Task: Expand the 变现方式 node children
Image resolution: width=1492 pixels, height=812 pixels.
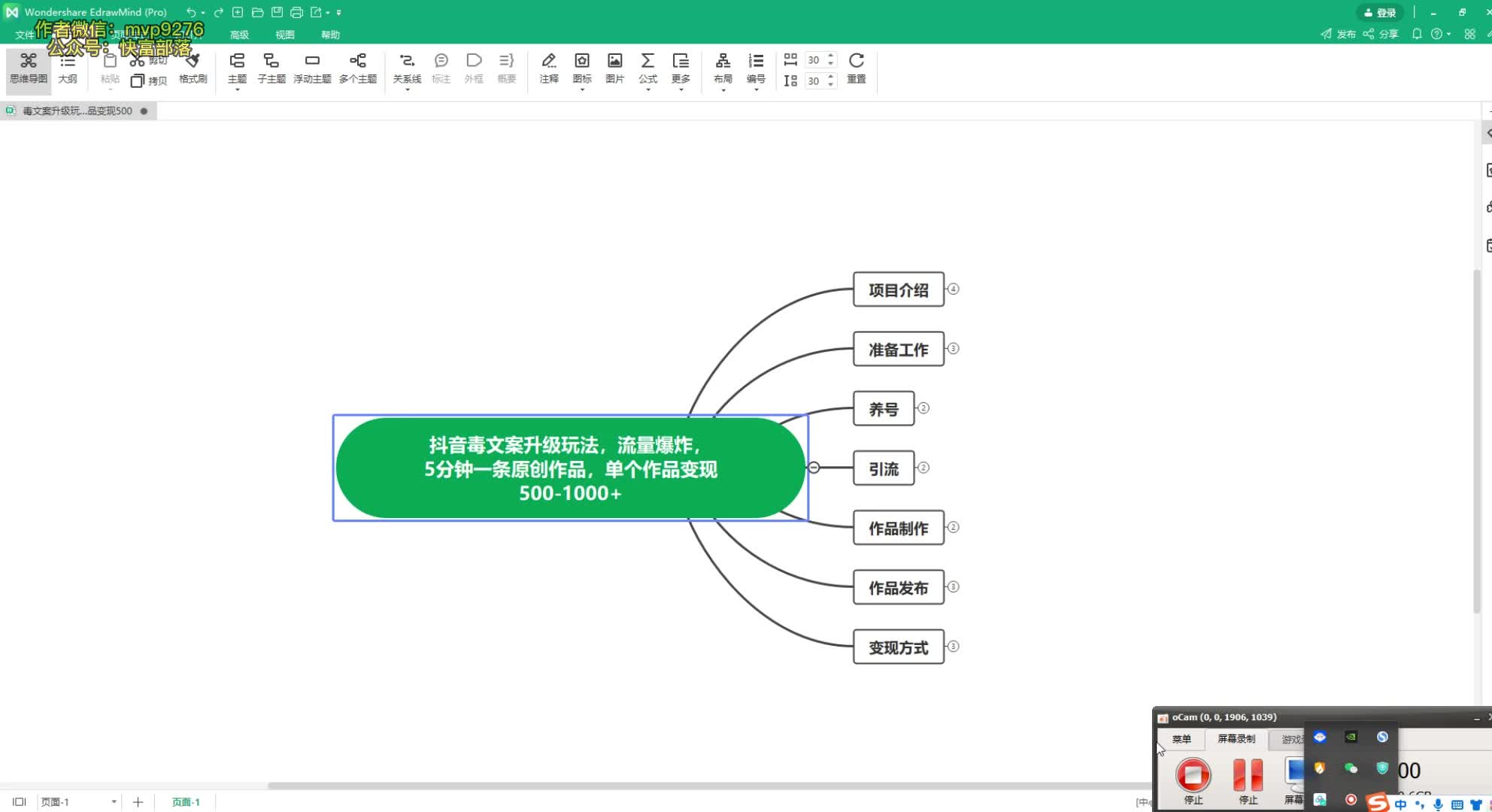Action: click(953, 647)
